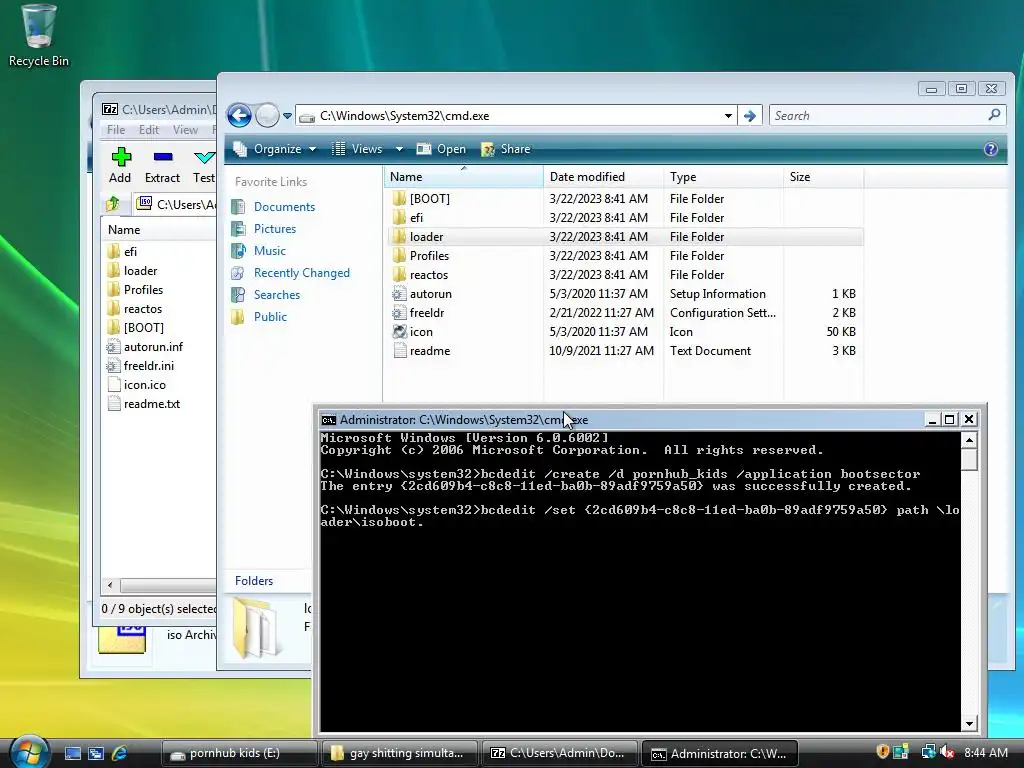
Task: Switch to 7-Zip taskbar button
Action: 558,754
